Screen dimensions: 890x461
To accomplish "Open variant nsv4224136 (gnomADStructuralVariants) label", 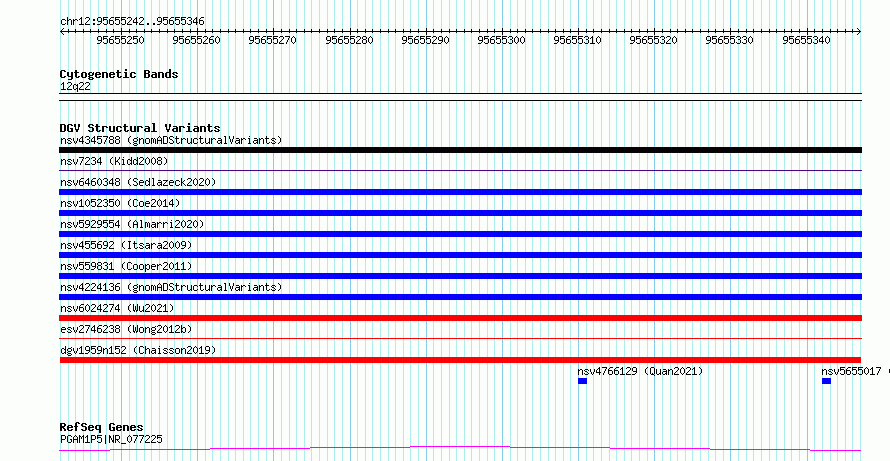I will [x=171, y=287].
